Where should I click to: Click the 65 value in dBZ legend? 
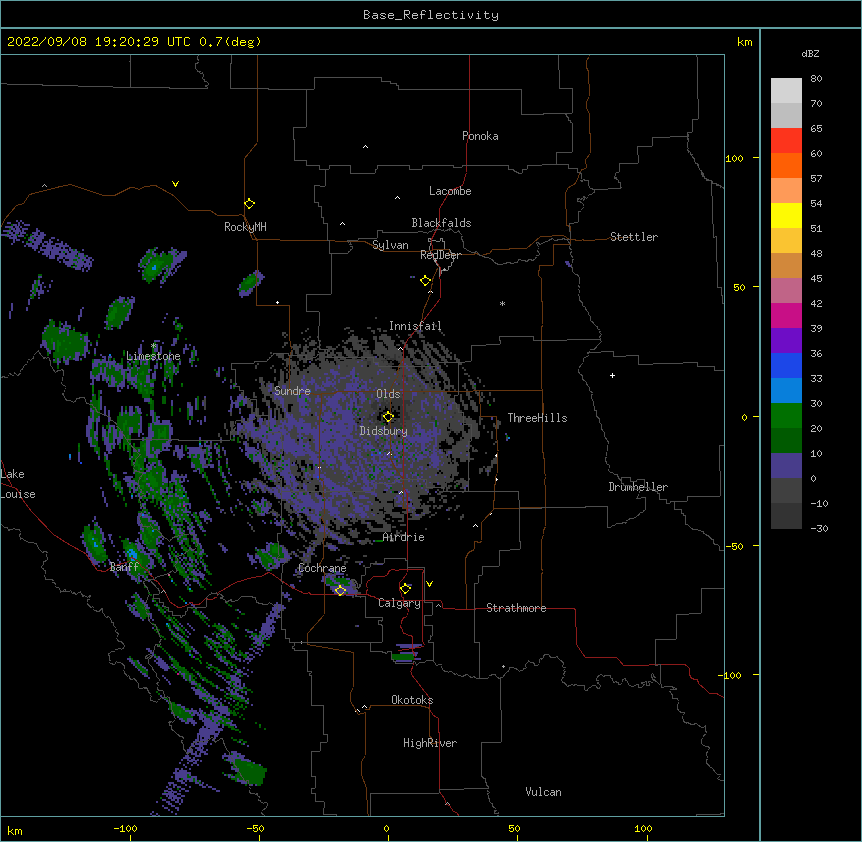[816, 129]
